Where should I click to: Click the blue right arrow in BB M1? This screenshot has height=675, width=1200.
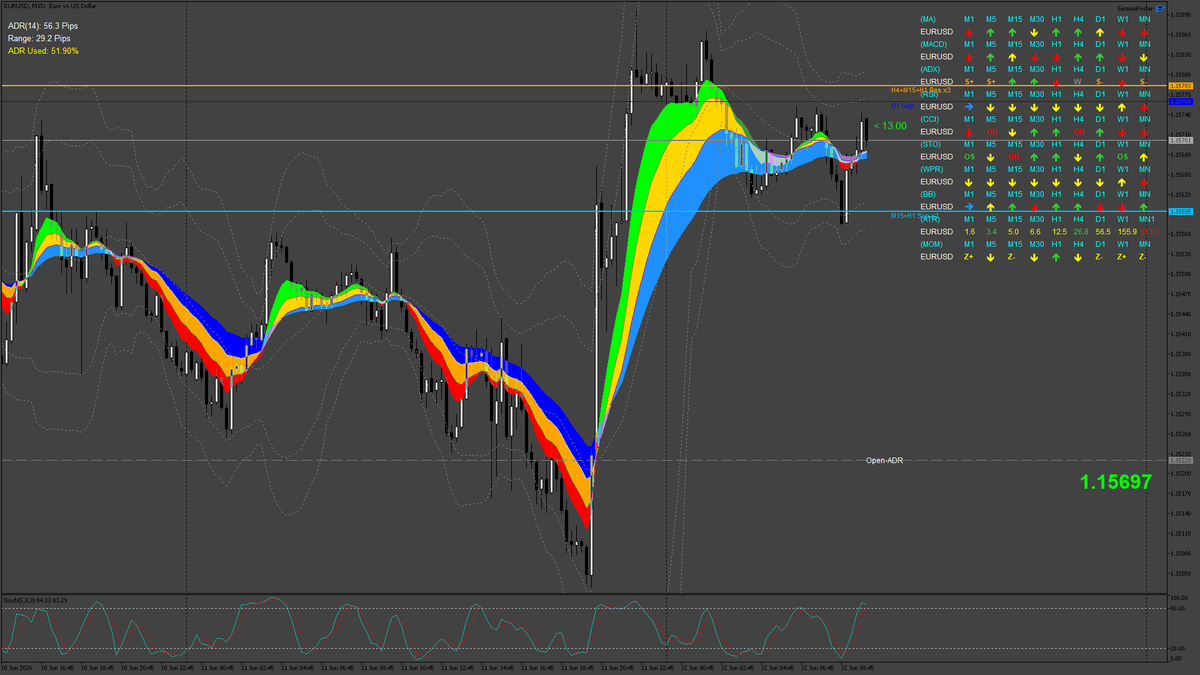(969, 207)
